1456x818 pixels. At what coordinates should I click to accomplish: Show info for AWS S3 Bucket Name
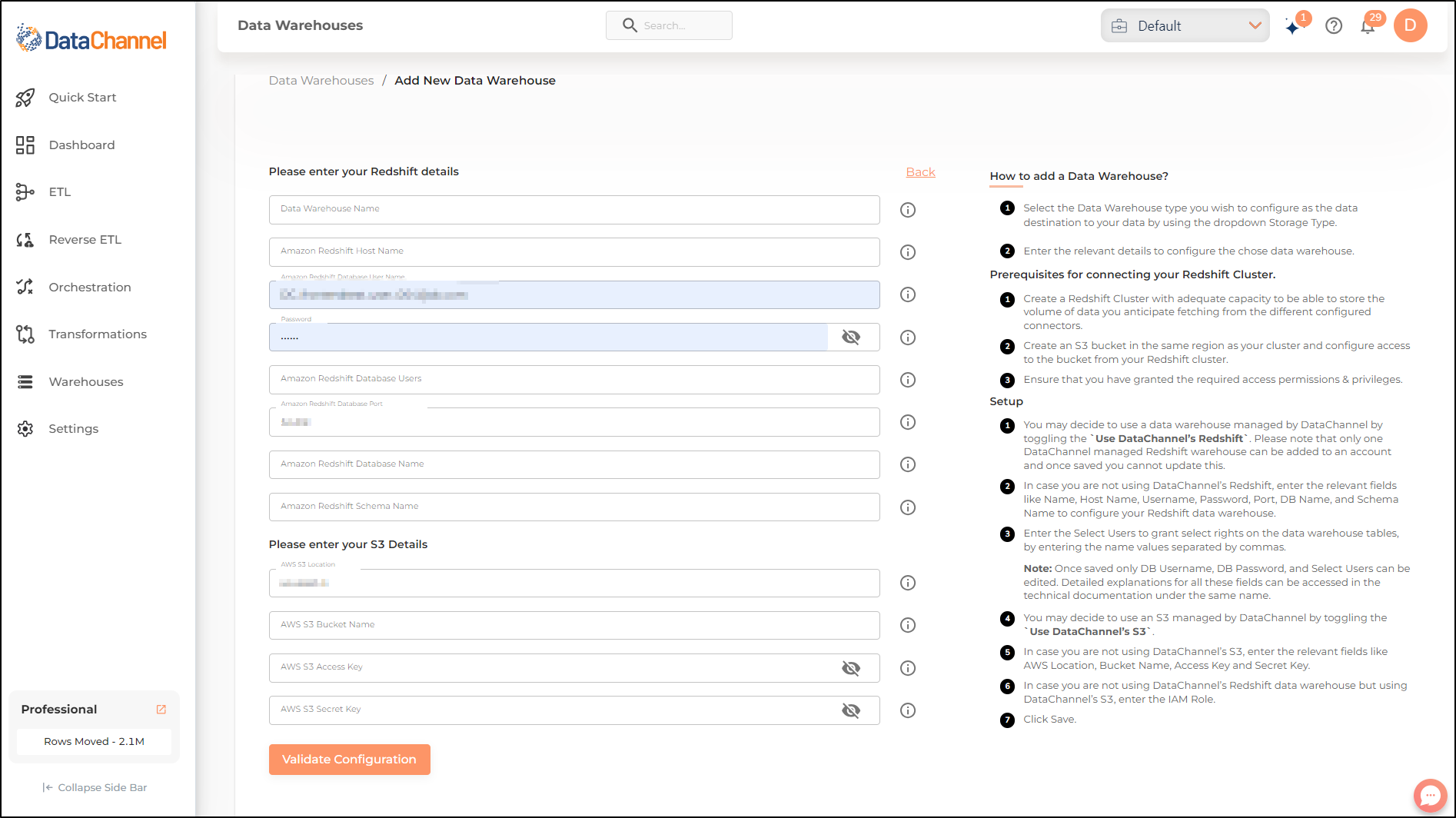click(908, 625)
